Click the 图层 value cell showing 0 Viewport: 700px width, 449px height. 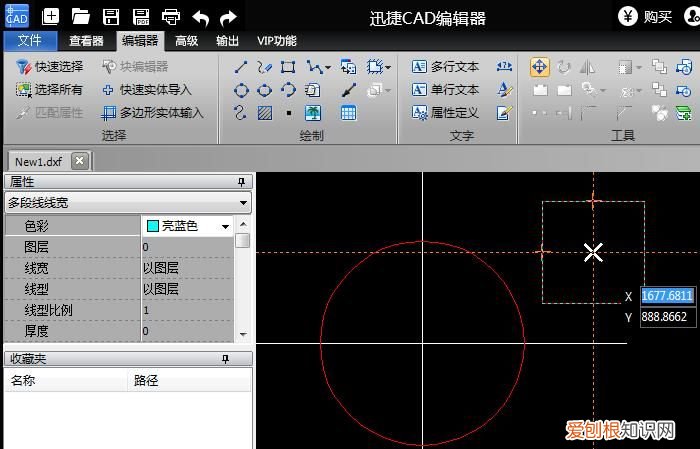click(188, 247)
